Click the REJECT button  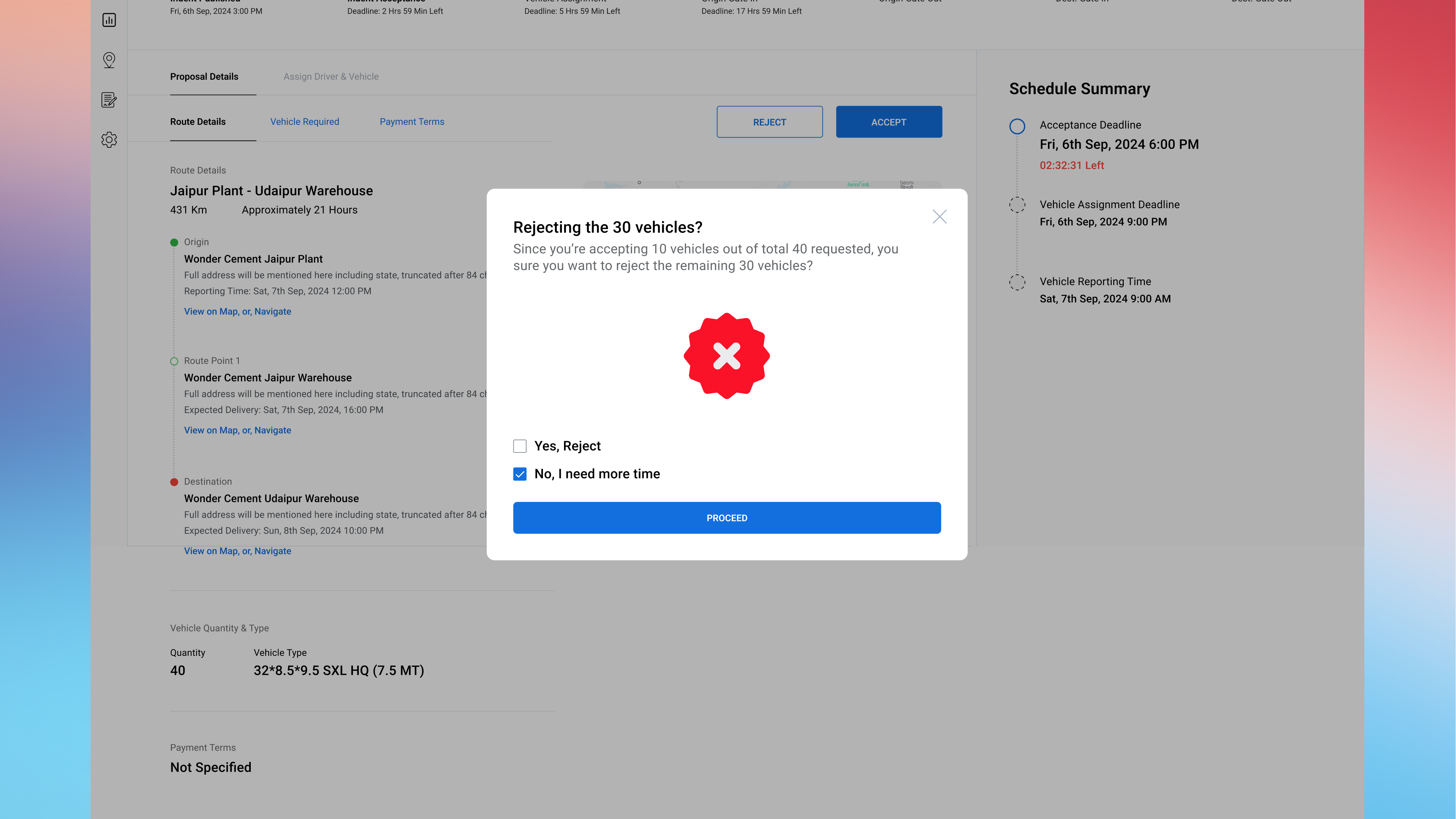pos(769,122)
